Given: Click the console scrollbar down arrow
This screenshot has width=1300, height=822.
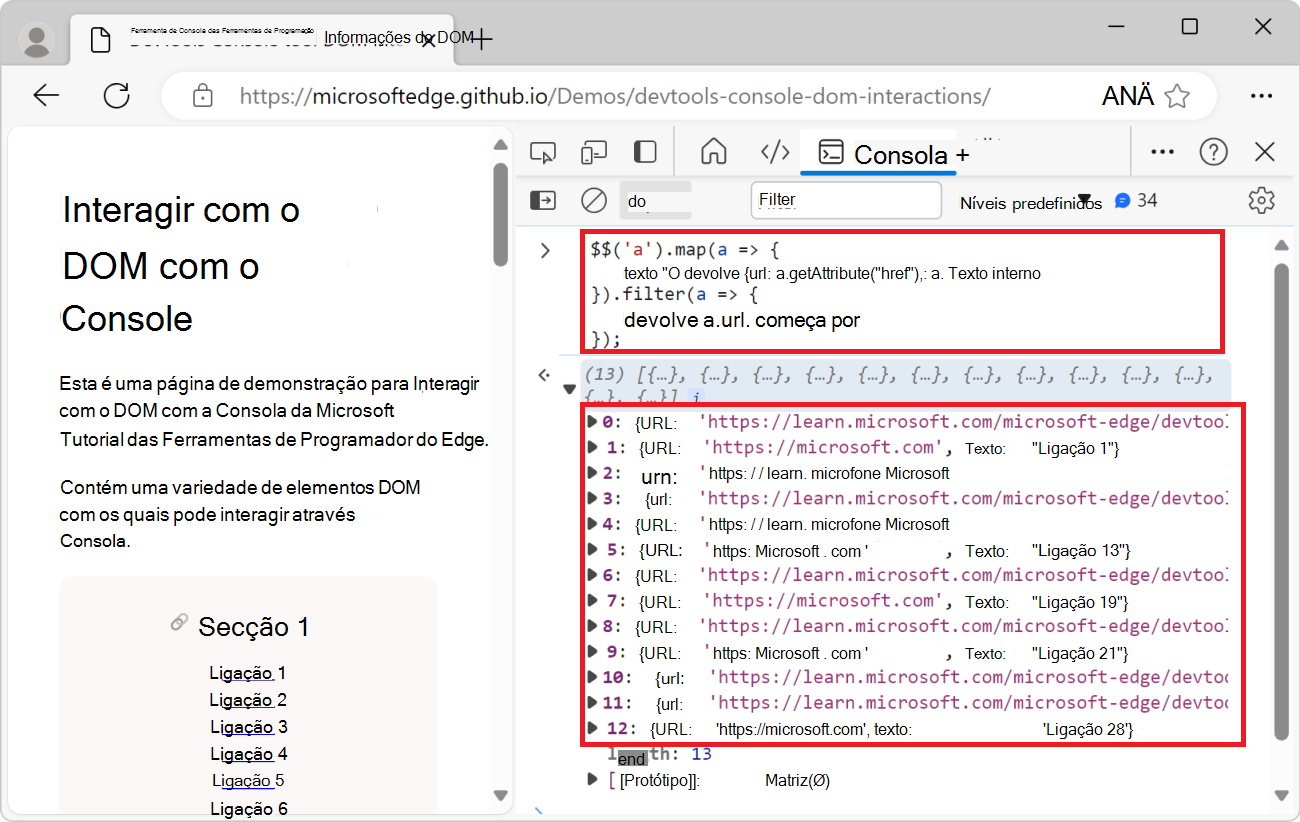Looking at the screenshot, I should (1282, 795).
